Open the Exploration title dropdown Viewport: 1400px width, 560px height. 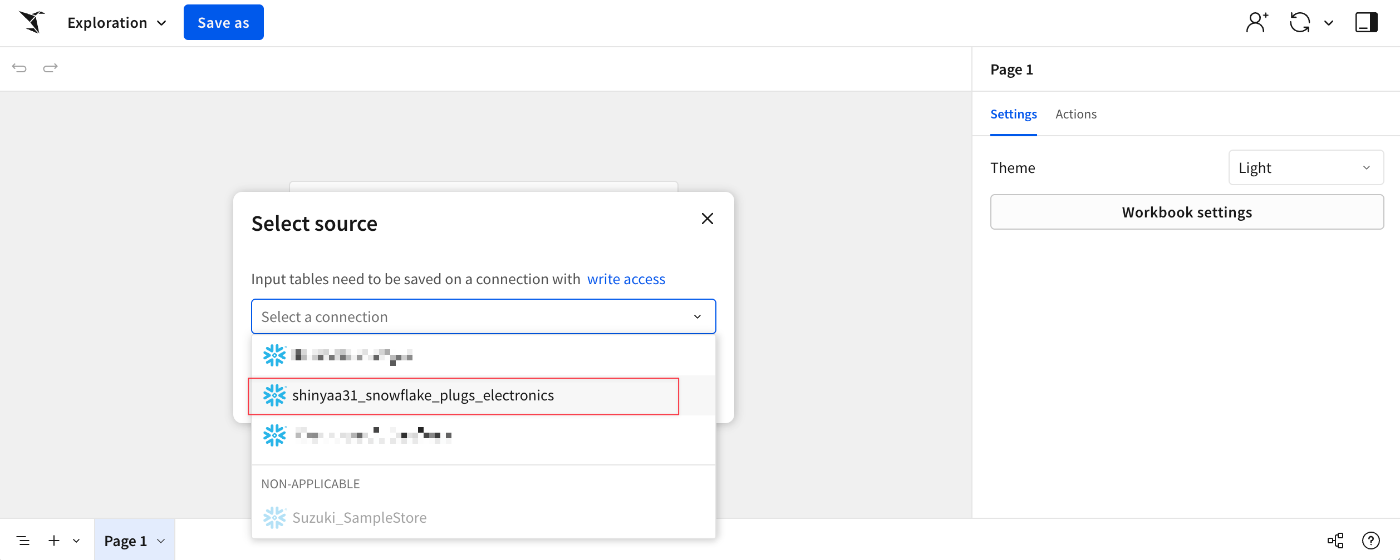coord(117,22)
